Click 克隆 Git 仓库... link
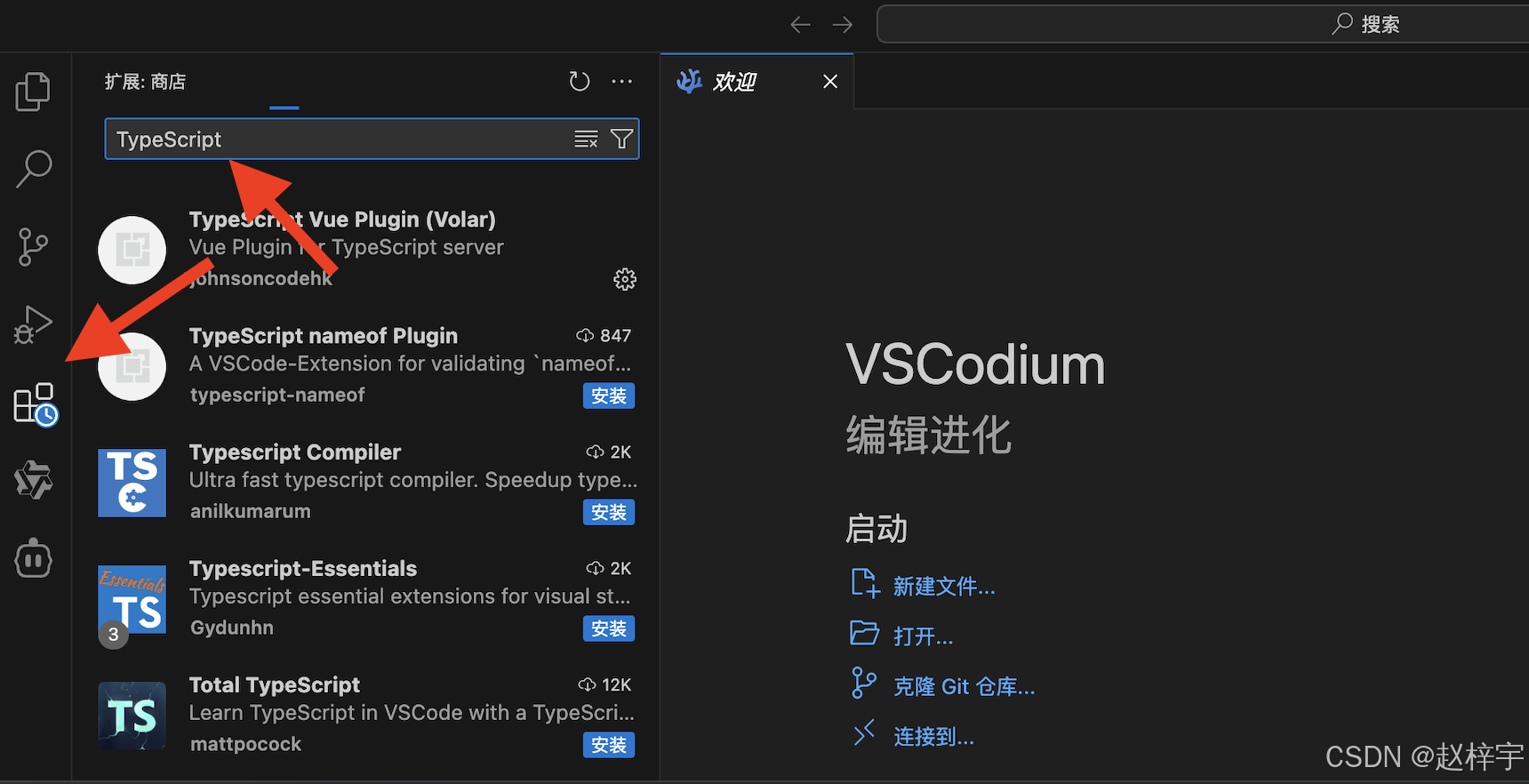Viewport: 1529px width, 784px height. tap(964, 687)
